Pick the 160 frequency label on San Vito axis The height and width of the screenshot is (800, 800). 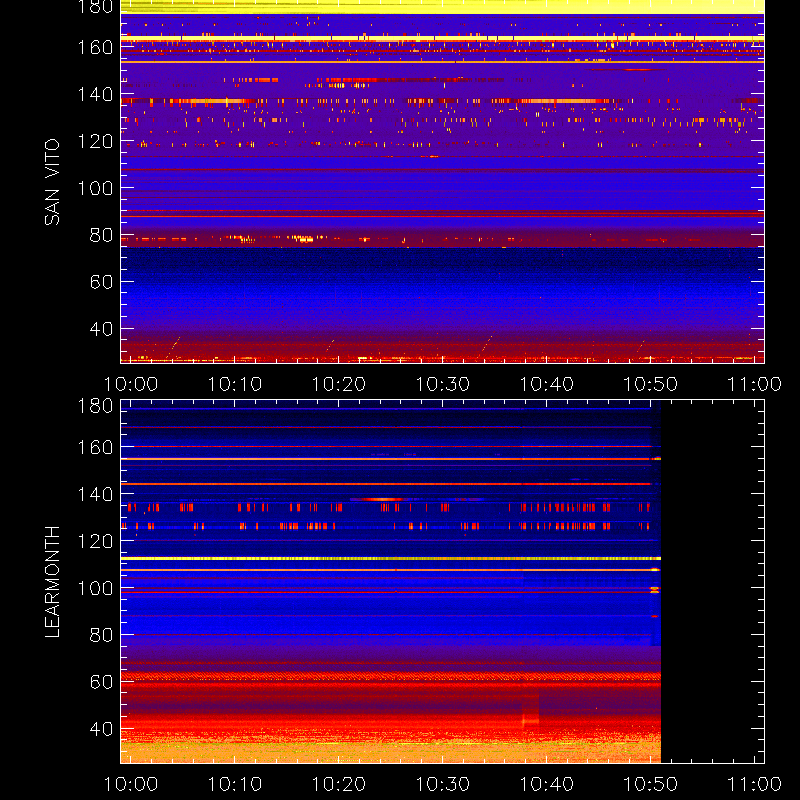coord(95,47)
